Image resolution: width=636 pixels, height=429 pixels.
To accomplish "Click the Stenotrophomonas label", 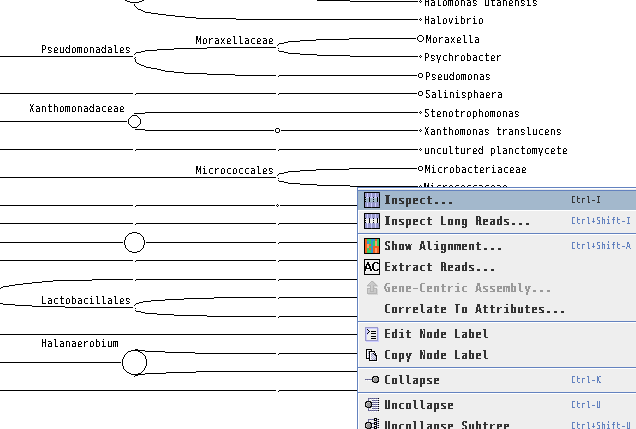I will tap(472, 113).
